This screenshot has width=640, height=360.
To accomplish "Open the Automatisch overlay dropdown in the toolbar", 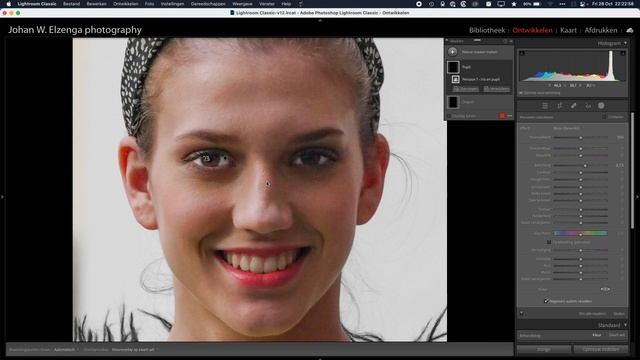I will pyautogui.click(x=66, y=350).
